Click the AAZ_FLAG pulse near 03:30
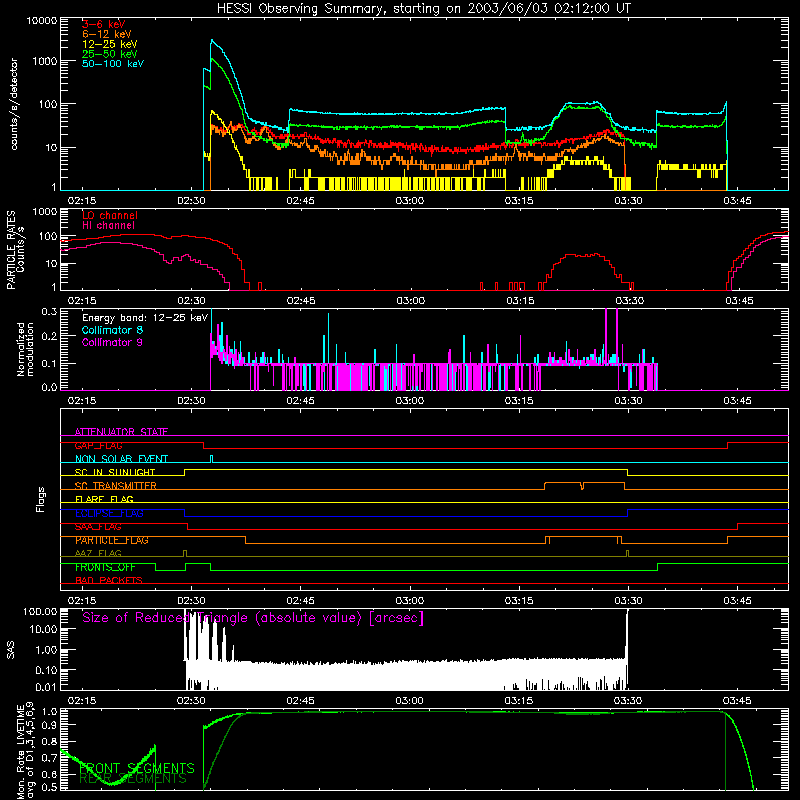The height and width of the screenshot is (800, 800). [628, 554]
